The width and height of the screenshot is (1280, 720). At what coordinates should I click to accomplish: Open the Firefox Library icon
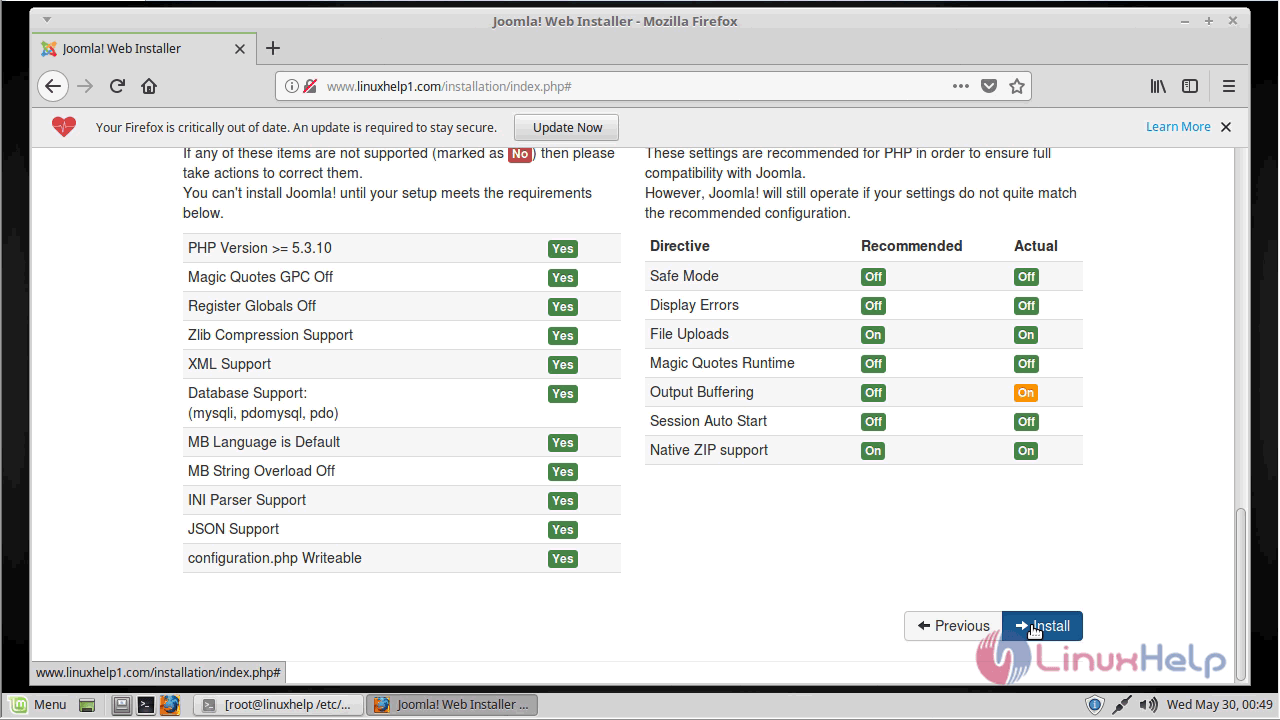[1158, 86]
